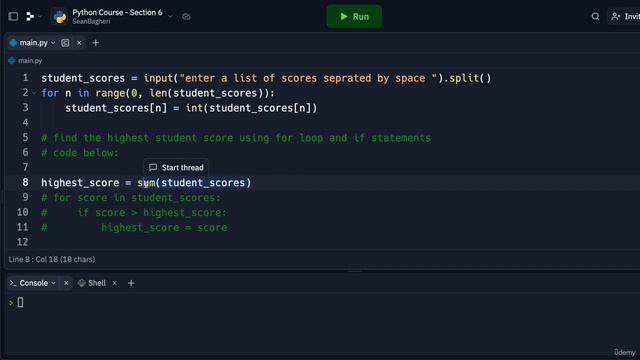
Task: Click the Start thread tooltip button
Action: (x=176, y=167)
